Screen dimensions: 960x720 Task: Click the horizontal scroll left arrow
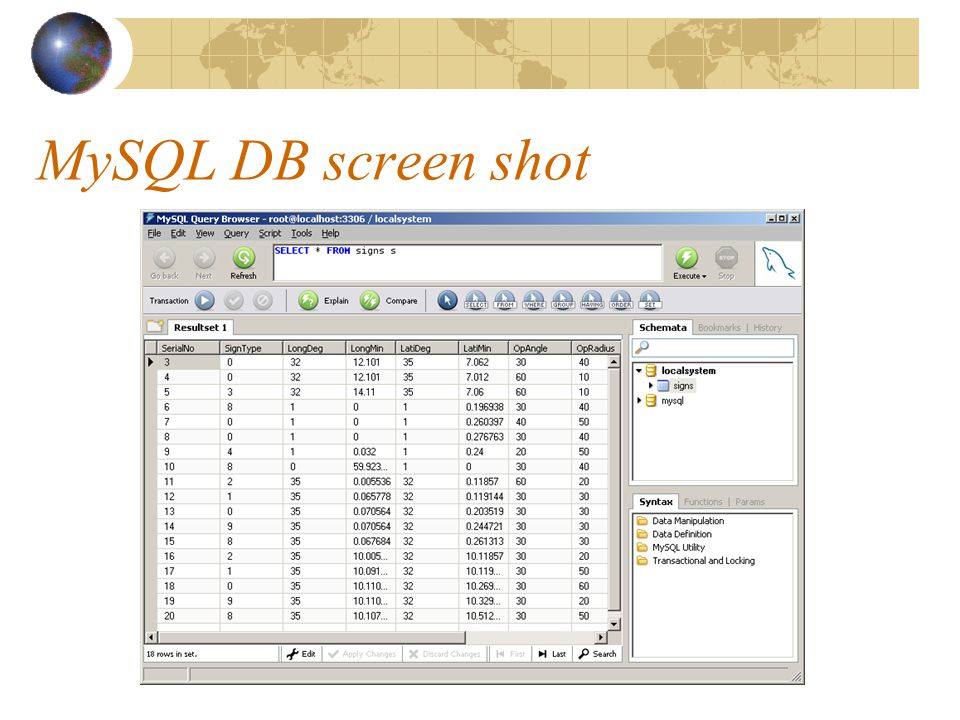point(151,637)
